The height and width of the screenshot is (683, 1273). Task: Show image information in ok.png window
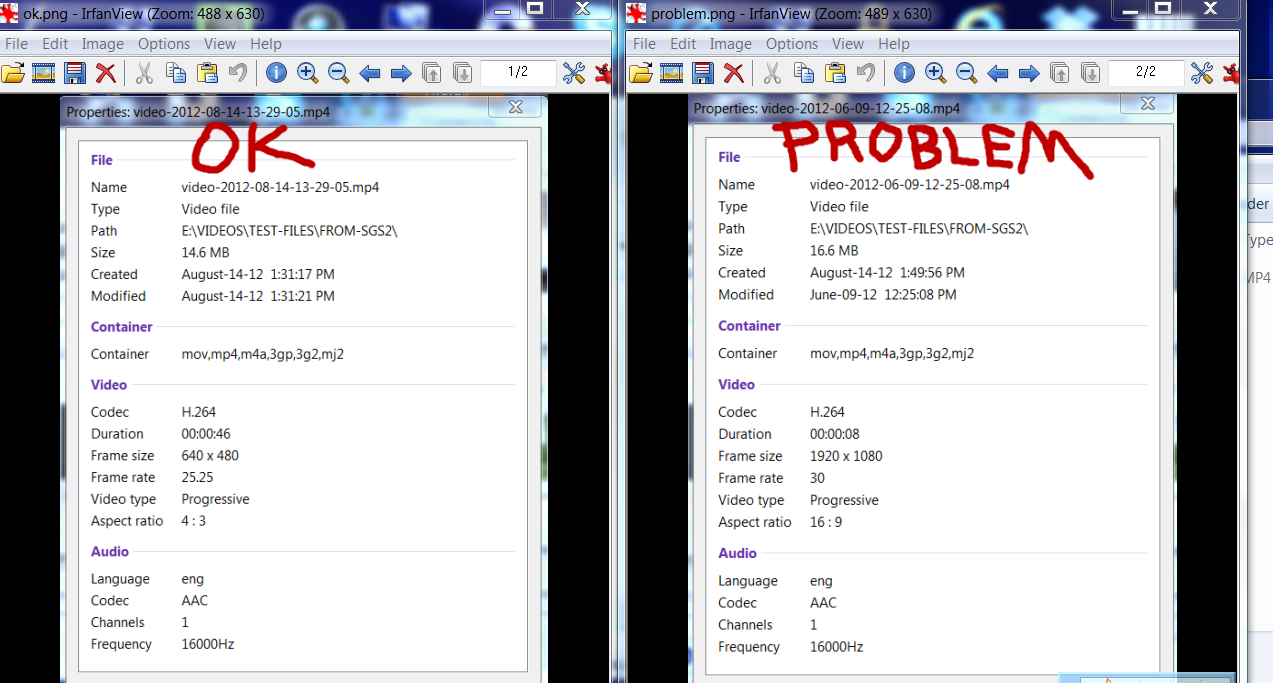click(276, 73)
